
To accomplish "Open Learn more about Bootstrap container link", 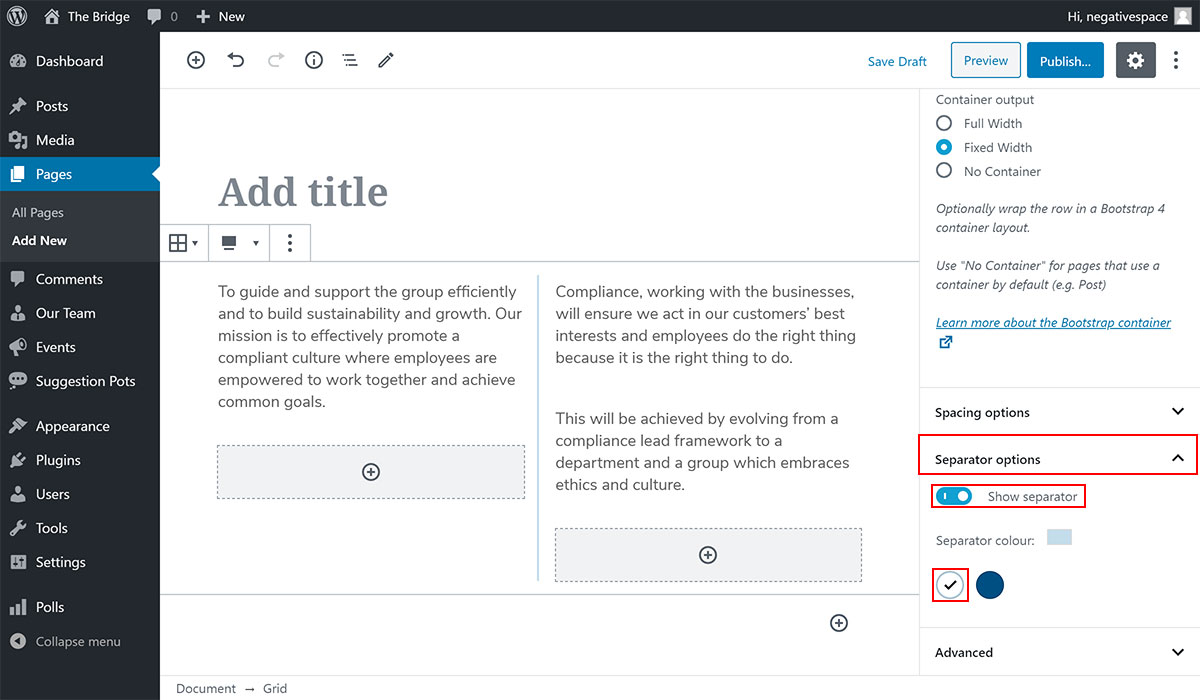I will click(1053, 323).
